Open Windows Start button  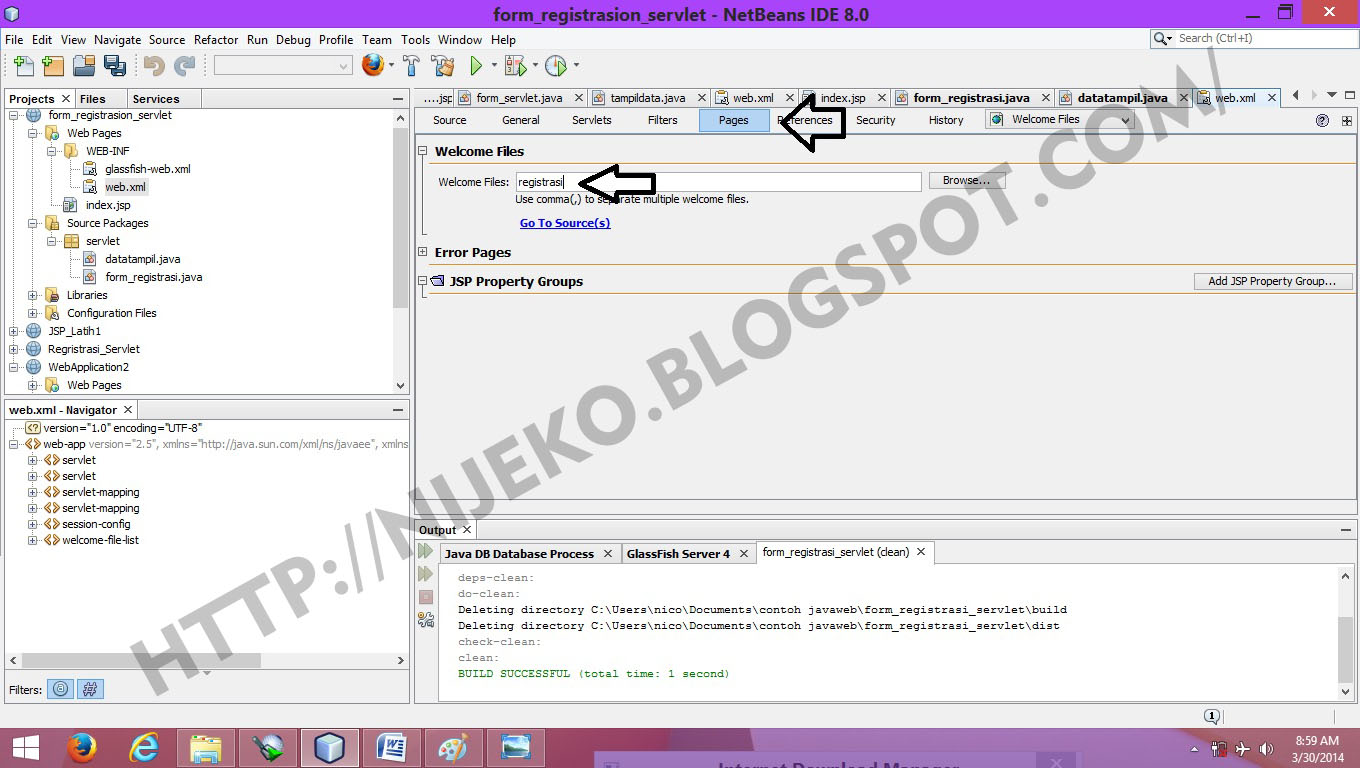coord(25,748)
